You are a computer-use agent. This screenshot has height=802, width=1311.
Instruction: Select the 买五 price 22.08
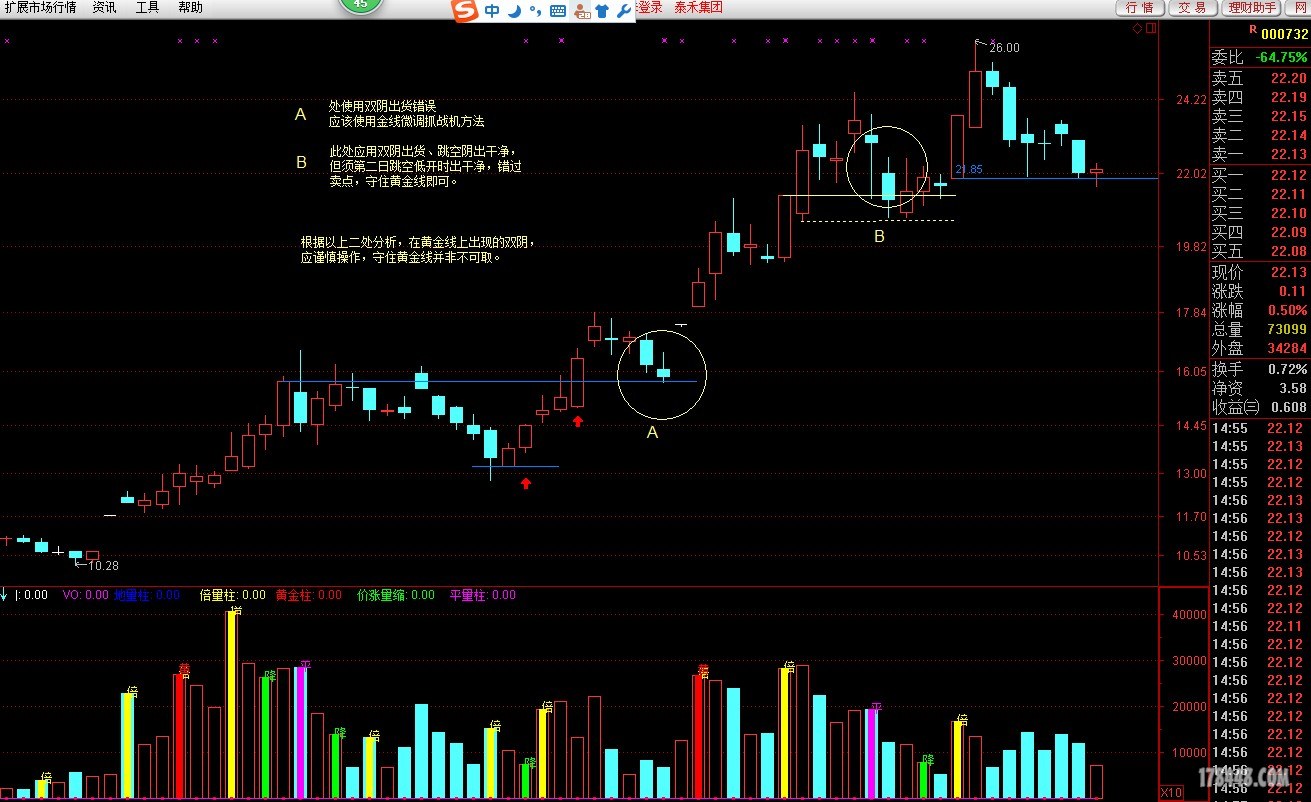pos(1289,251)
